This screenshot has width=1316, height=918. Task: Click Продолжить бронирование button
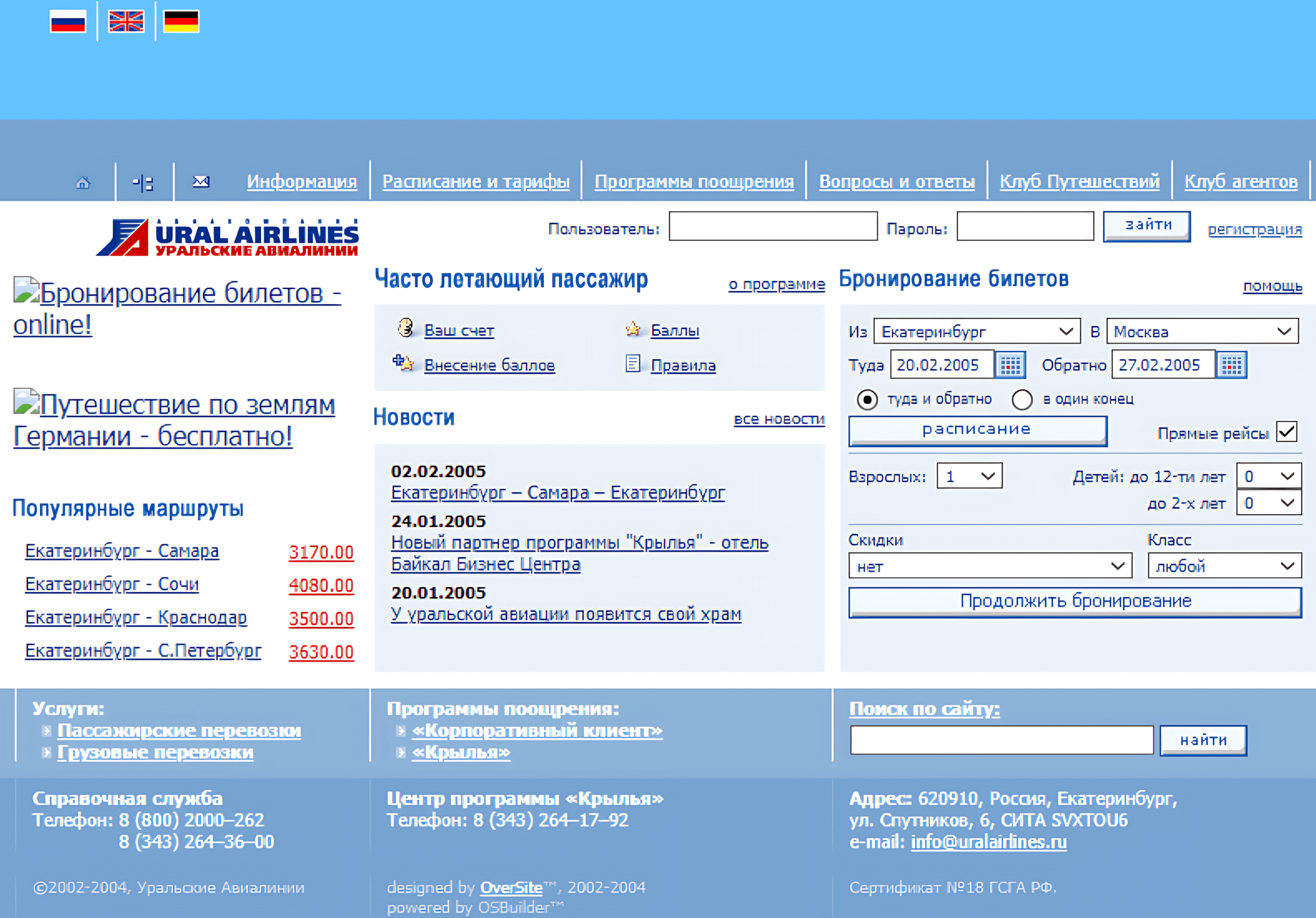click(x=1075, y=602)
